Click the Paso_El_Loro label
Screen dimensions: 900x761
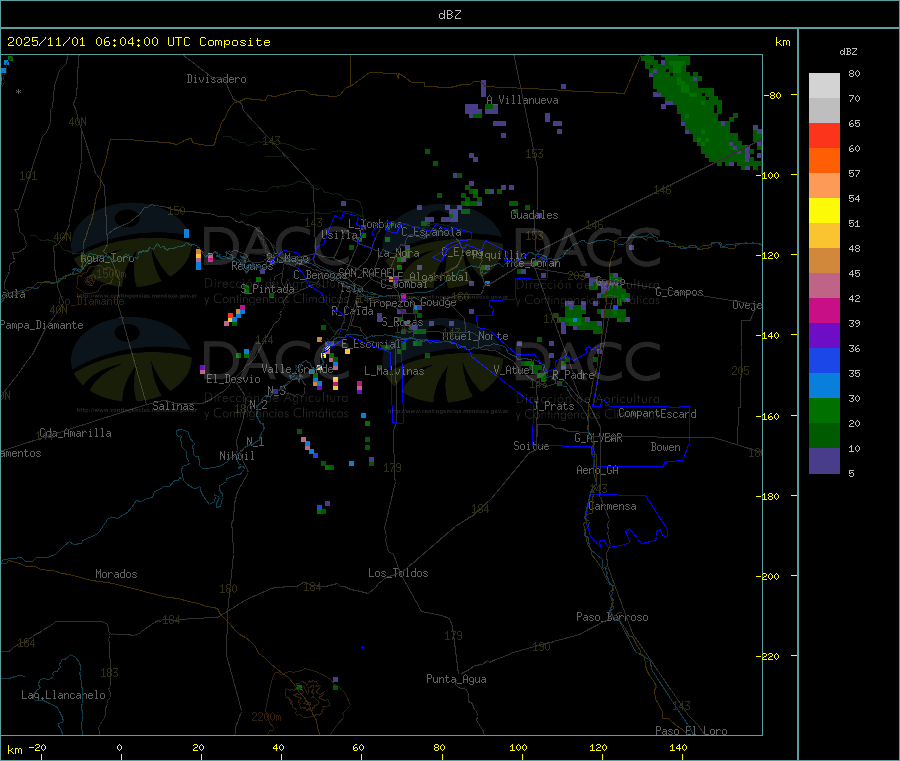coord(692,731)
